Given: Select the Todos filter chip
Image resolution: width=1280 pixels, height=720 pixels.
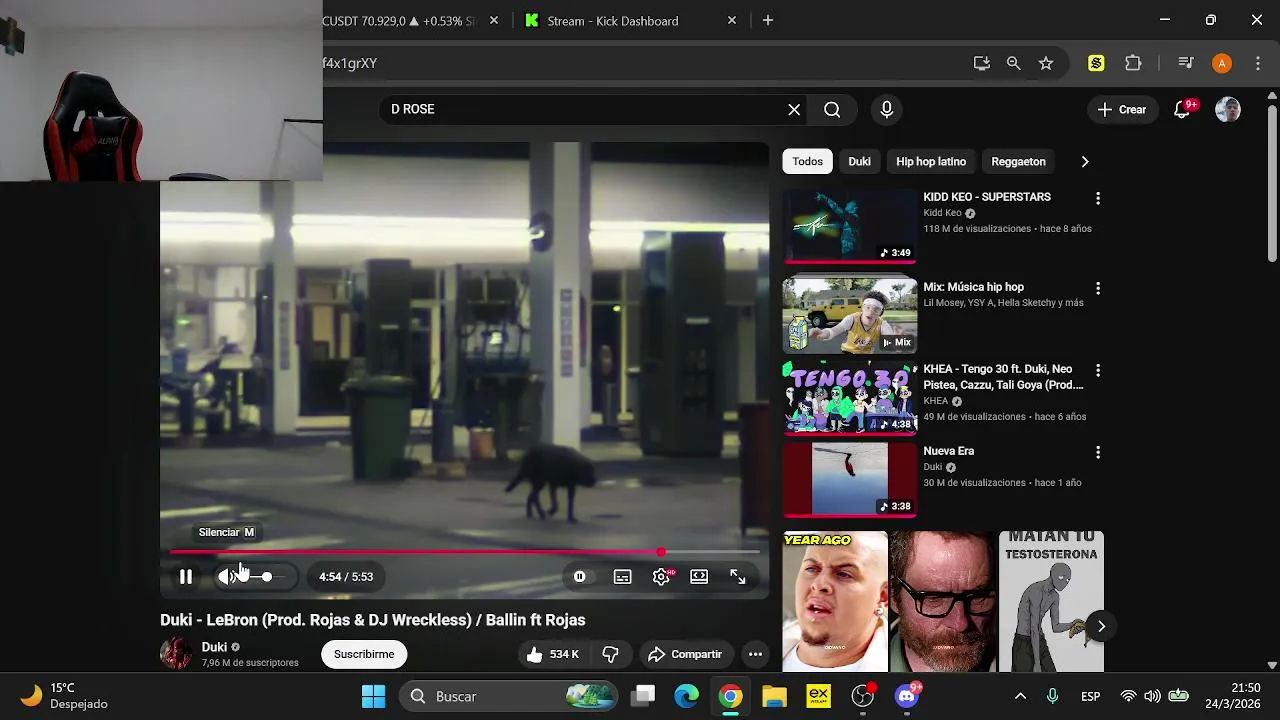Looking at the screenshot, I should click(x=808, y=161).
